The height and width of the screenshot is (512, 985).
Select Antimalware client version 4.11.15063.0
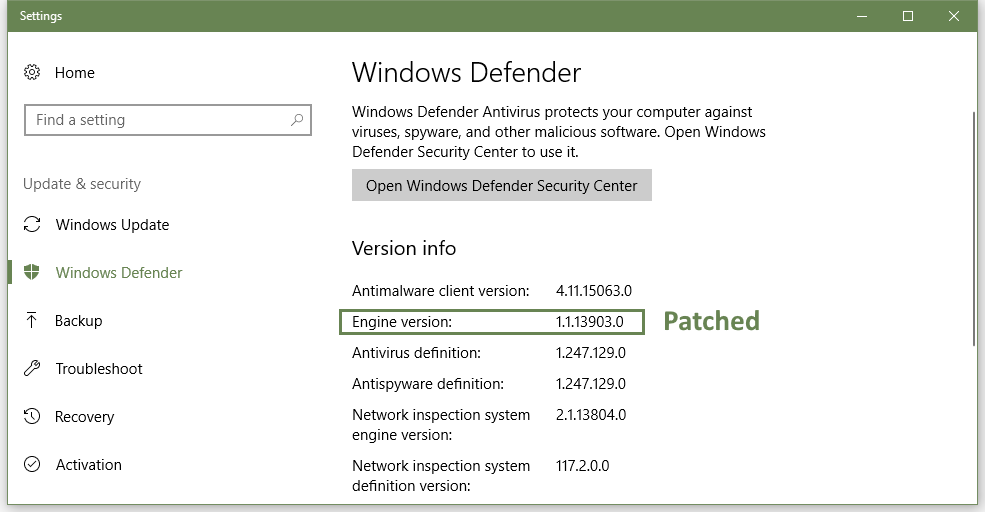pos(594,291)
